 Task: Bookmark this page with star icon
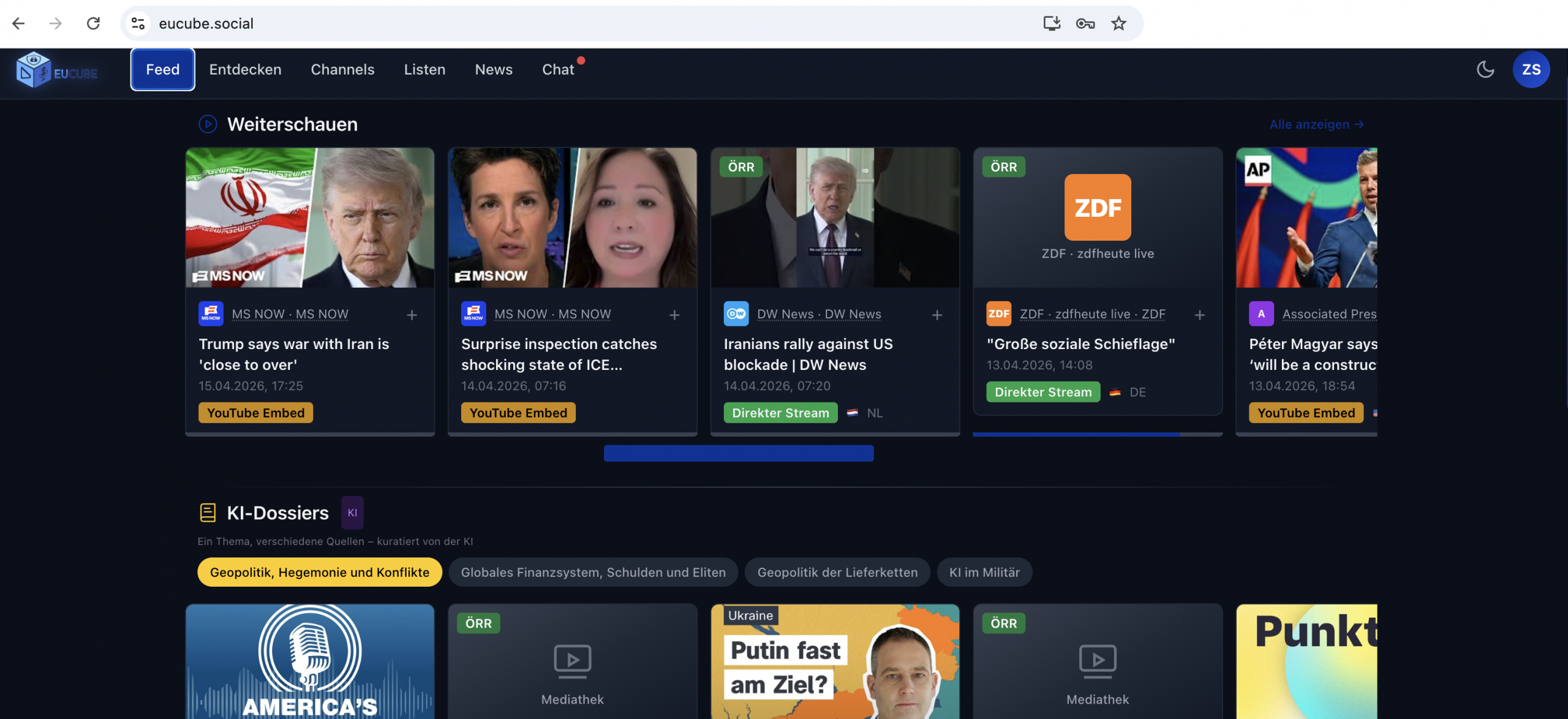[1119, 23]
